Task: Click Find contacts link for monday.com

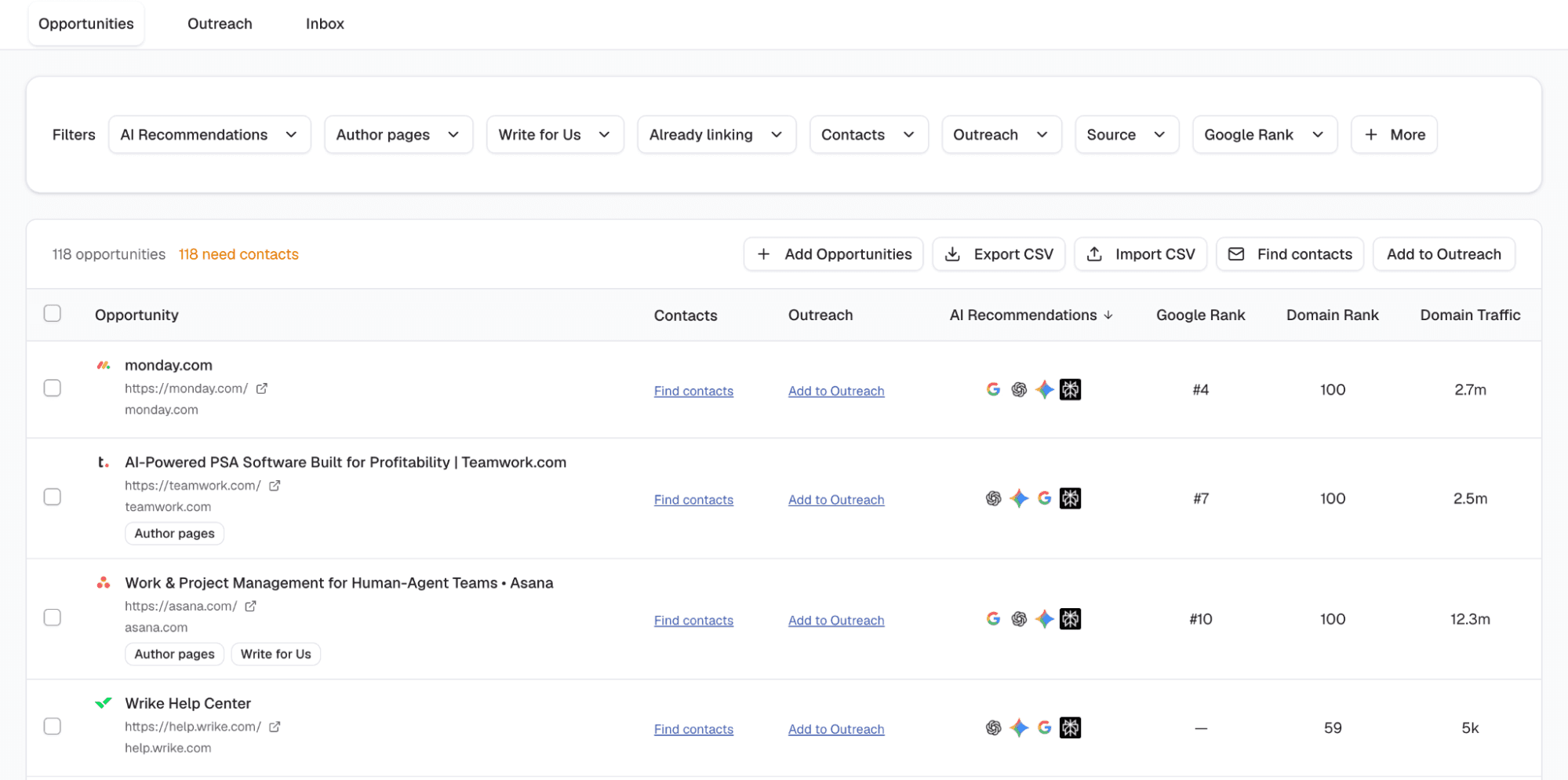Action: coord(693,391)
